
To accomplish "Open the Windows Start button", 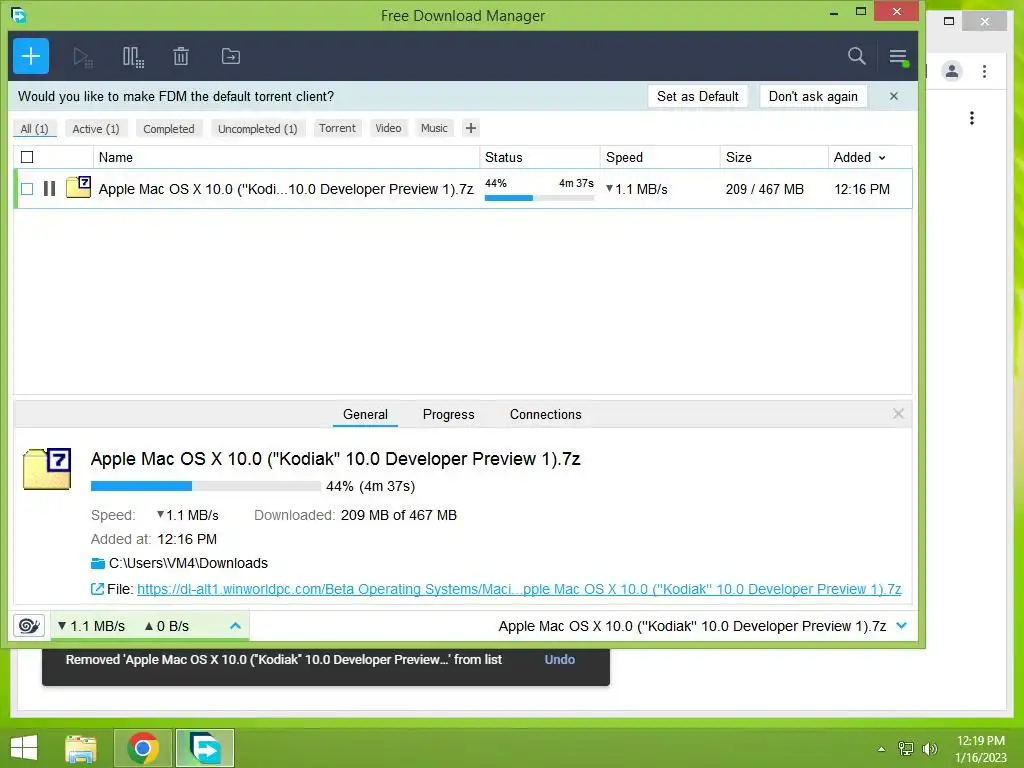I will (x=24, y=748).
